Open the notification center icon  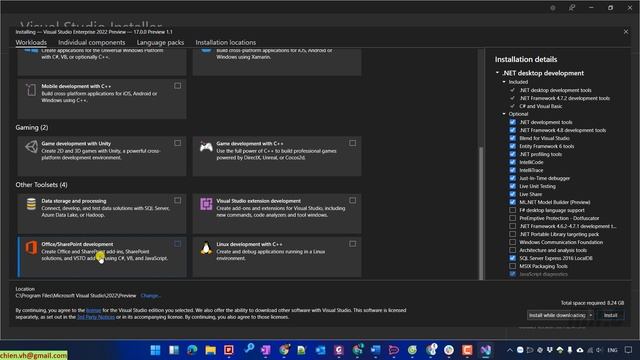(629, 350)
